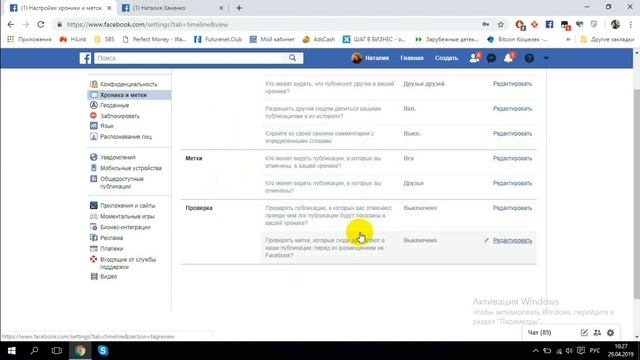Image resolution: width=640 pixels, height=360 pixels.
Task: Open the Messenger icon
Action: tap(491, 58)
